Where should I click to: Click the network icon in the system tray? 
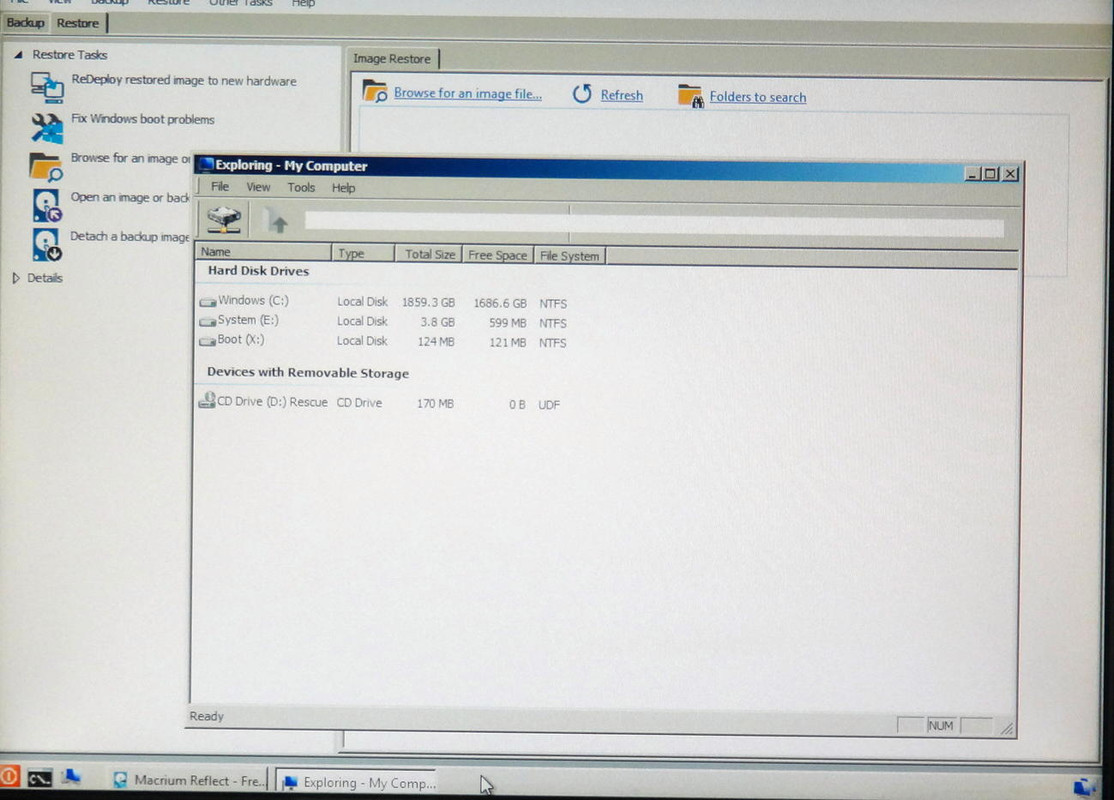coord(1085,787)
